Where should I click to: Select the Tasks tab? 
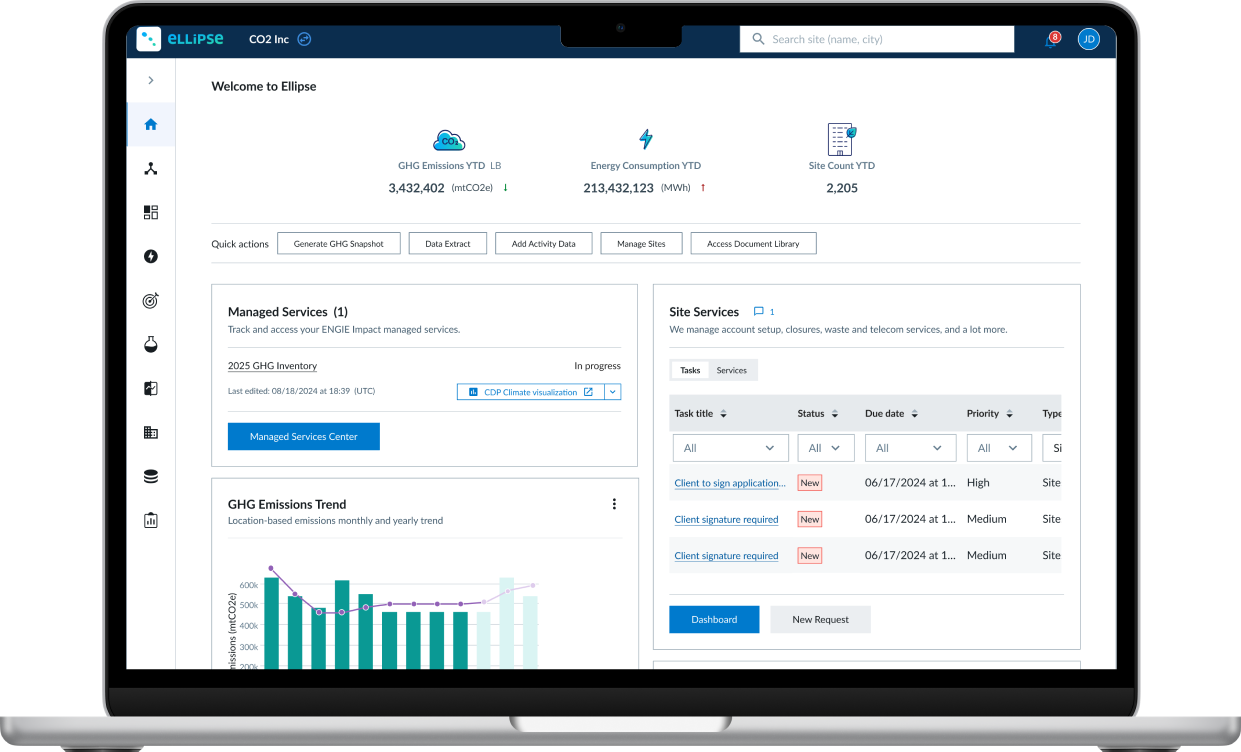click(x=690, y=370)
